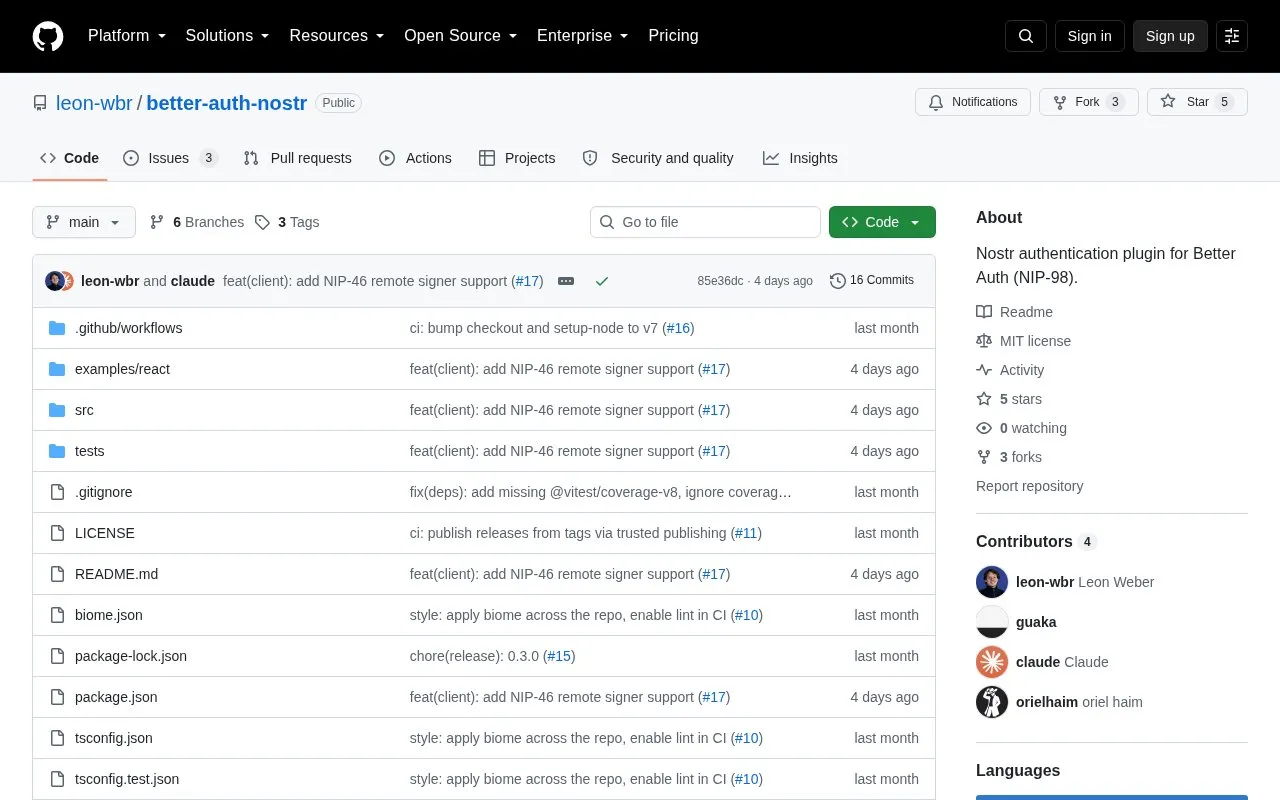Switch to the Actions tab
This screenshot has height=800, width=1280.
click(415, 158)
